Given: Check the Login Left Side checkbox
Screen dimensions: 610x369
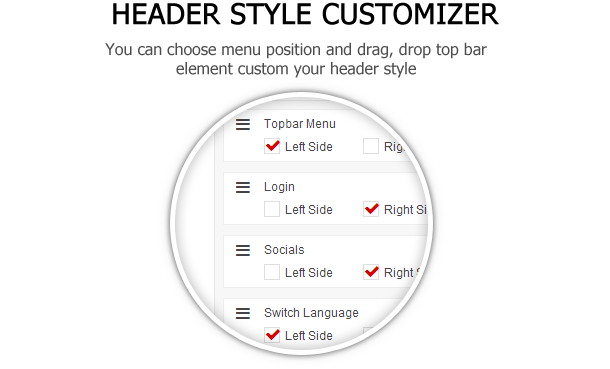Looking at the screenshot, I should (x=272, y=209).
